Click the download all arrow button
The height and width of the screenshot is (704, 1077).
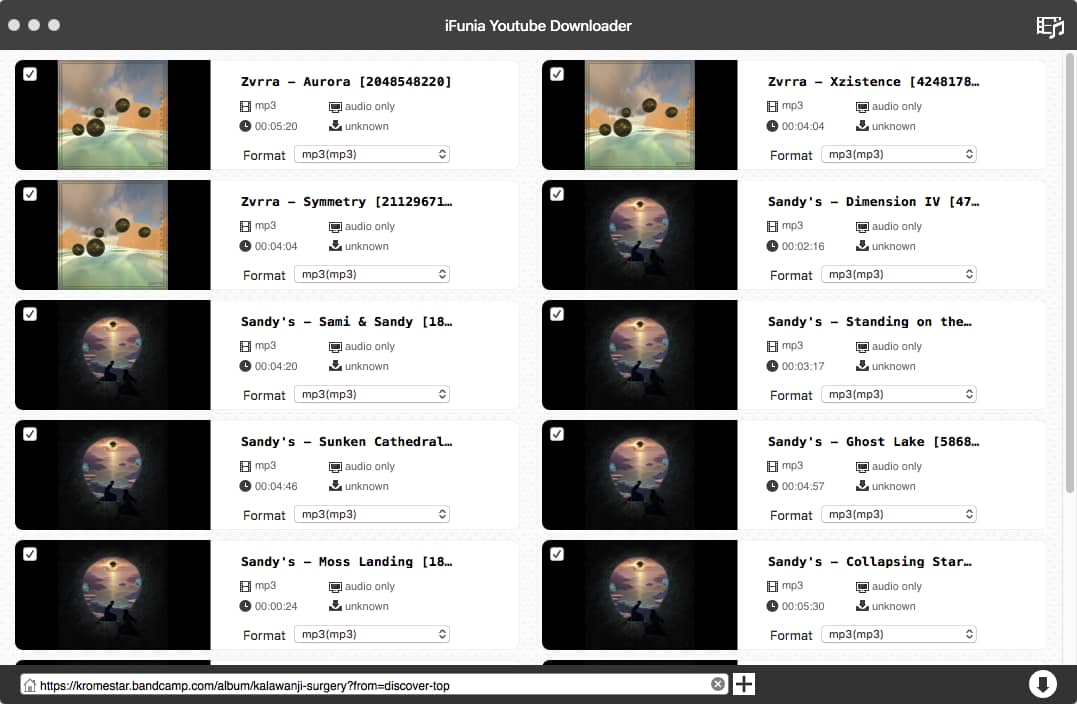click(1042, 684)
